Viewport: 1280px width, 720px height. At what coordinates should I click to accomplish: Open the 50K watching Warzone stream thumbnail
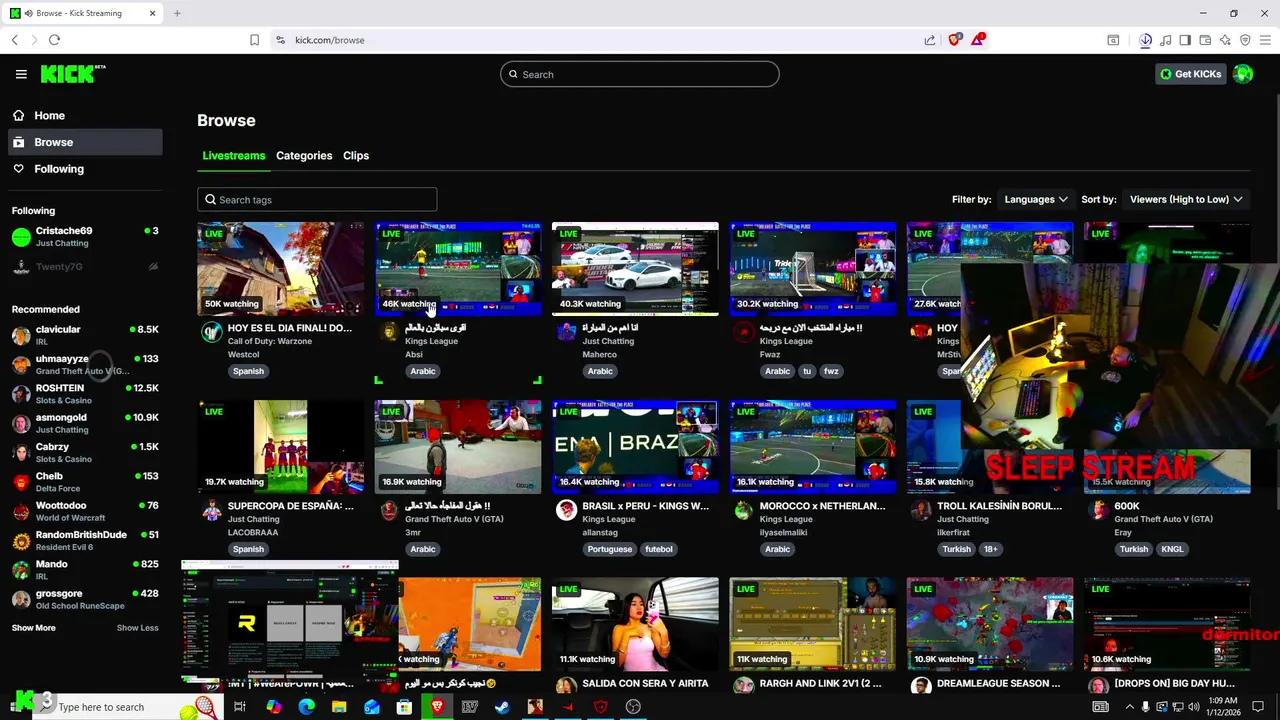[x=280, y=269]
